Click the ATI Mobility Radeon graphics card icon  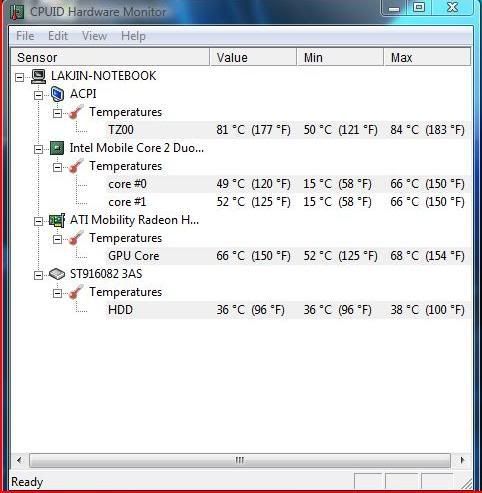57,220
